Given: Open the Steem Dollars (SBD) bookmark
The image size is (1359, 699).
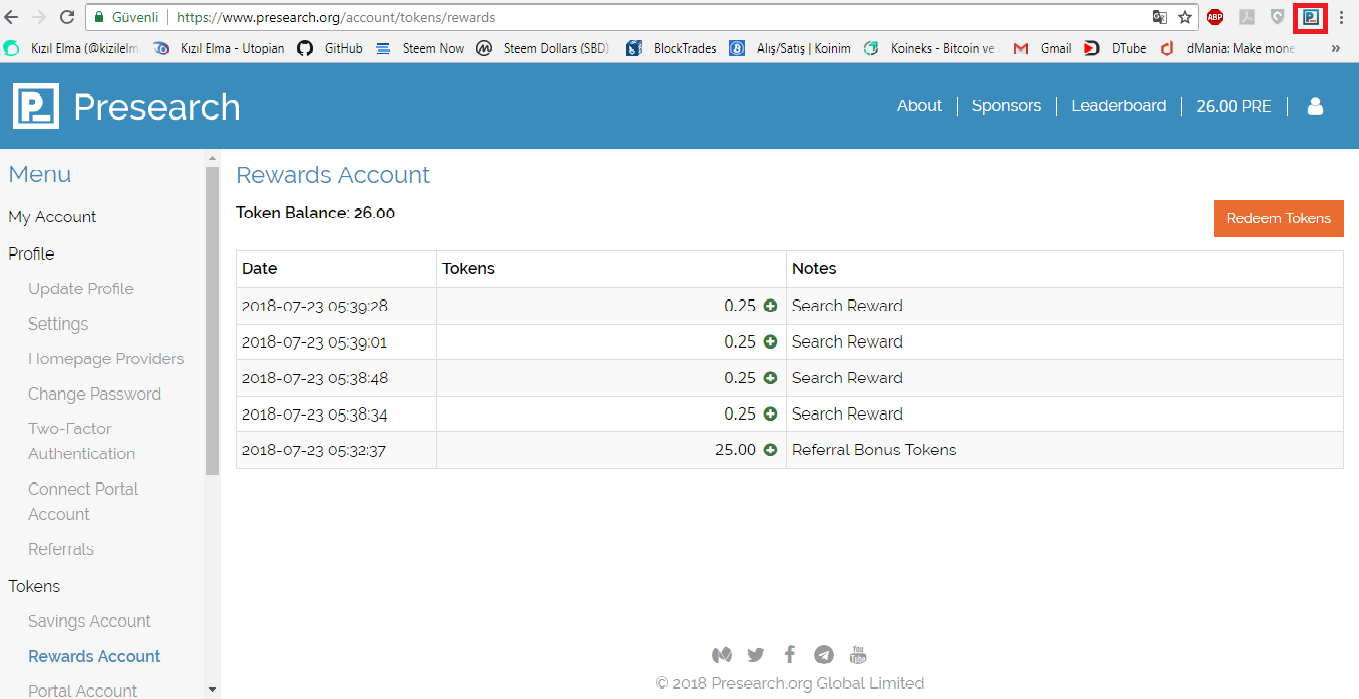Looking at the screenshot, I should click(543, 48).
